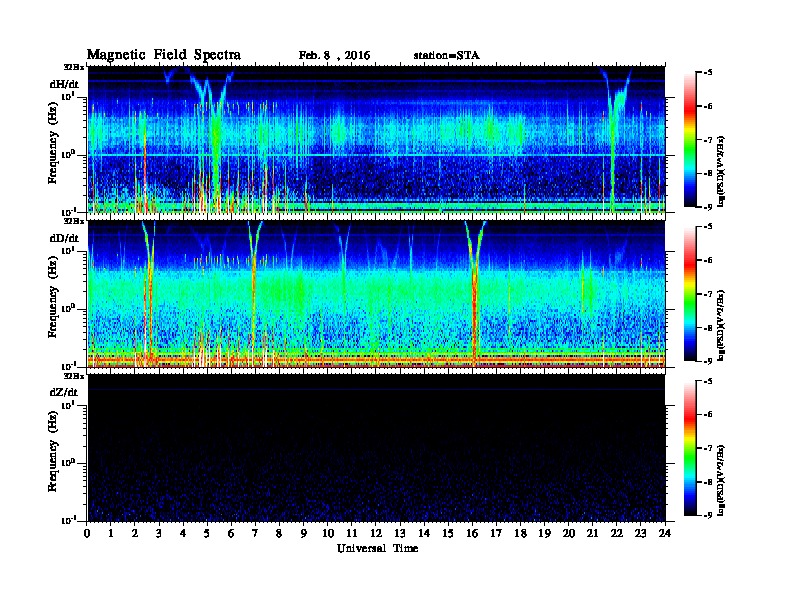
Task: Click the dD/dt panel color scale bar
Action: [689, 294]
